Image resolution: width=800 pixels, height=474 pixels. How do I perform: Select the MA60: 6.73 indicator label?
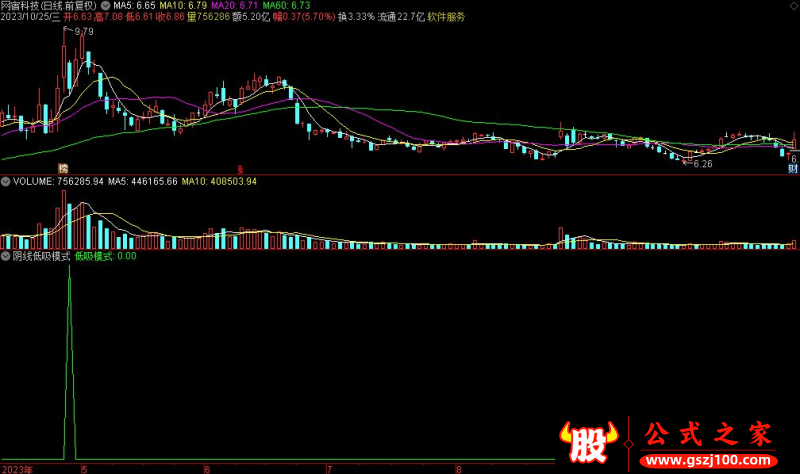coord(286,6)
